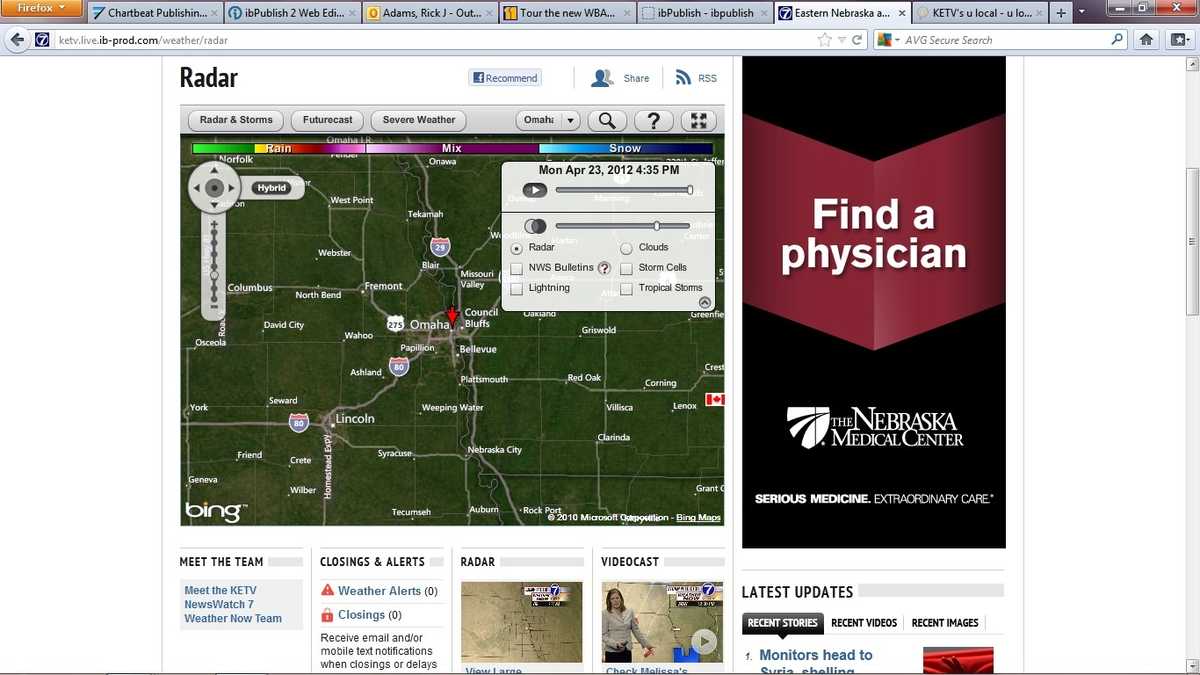
Task: Open the radar map search tool
Action: click(606, 120)
